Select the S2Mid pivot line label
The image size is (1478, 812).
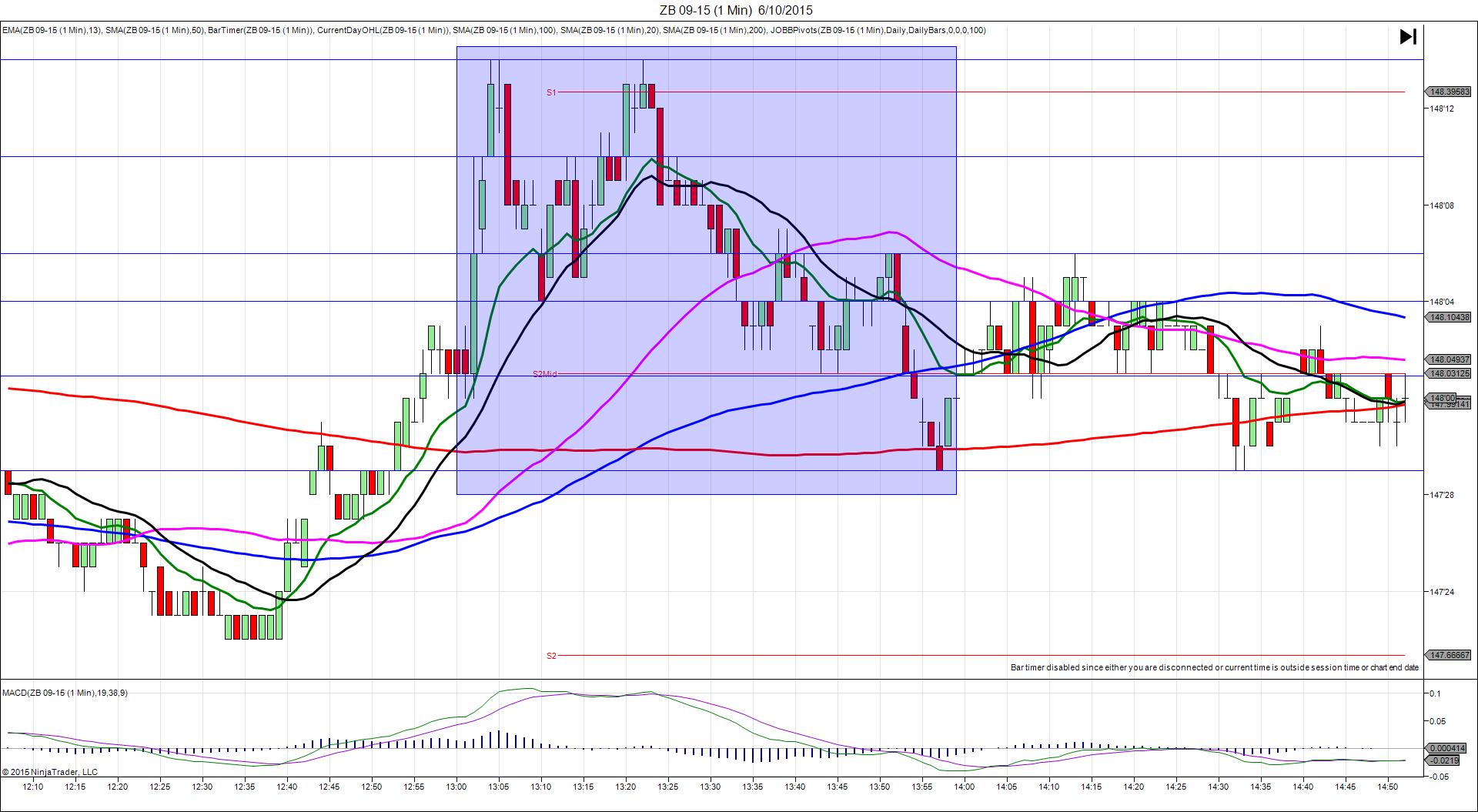[x=544, y=374]
